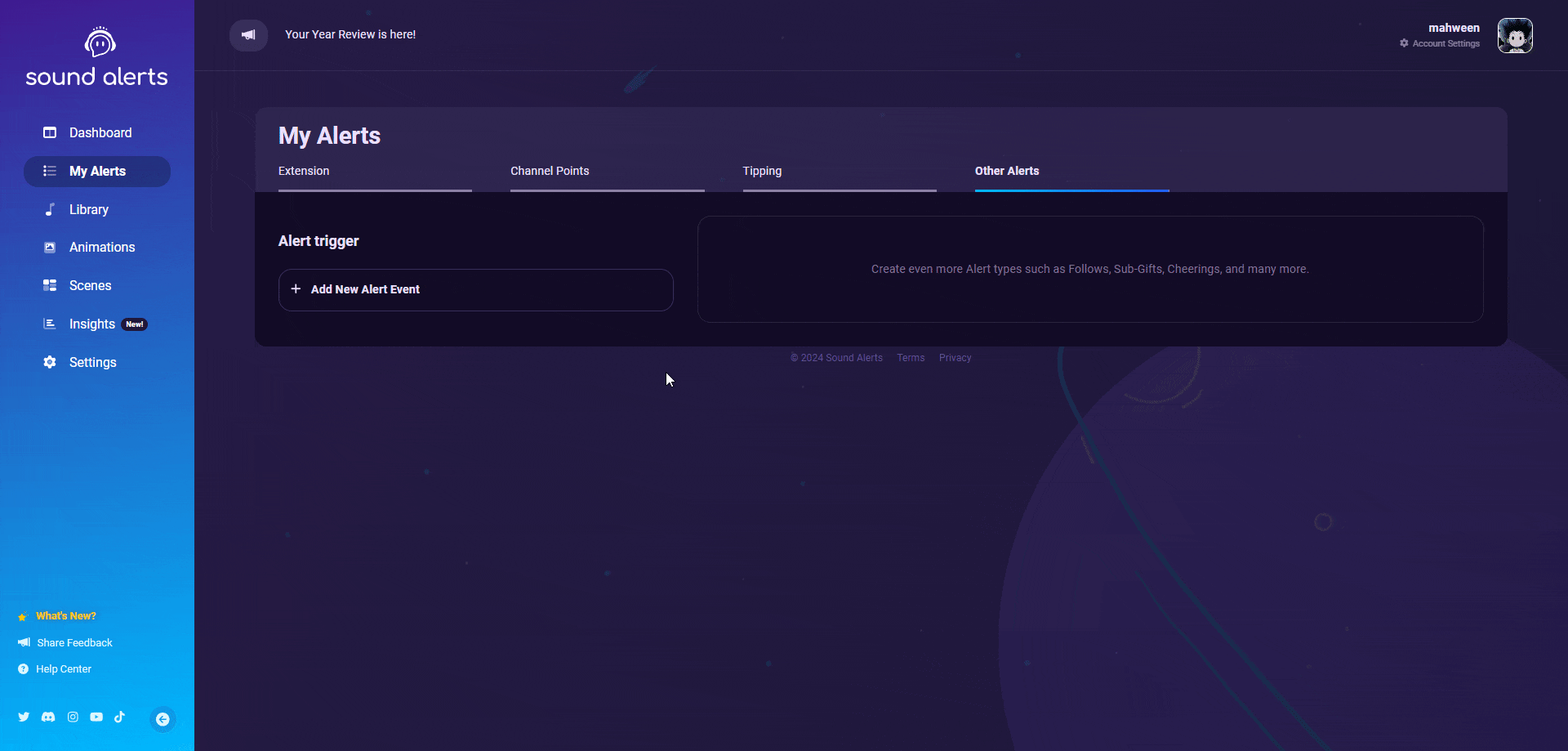Click the © 2024 Sound Alerts text

click(836, 358)
